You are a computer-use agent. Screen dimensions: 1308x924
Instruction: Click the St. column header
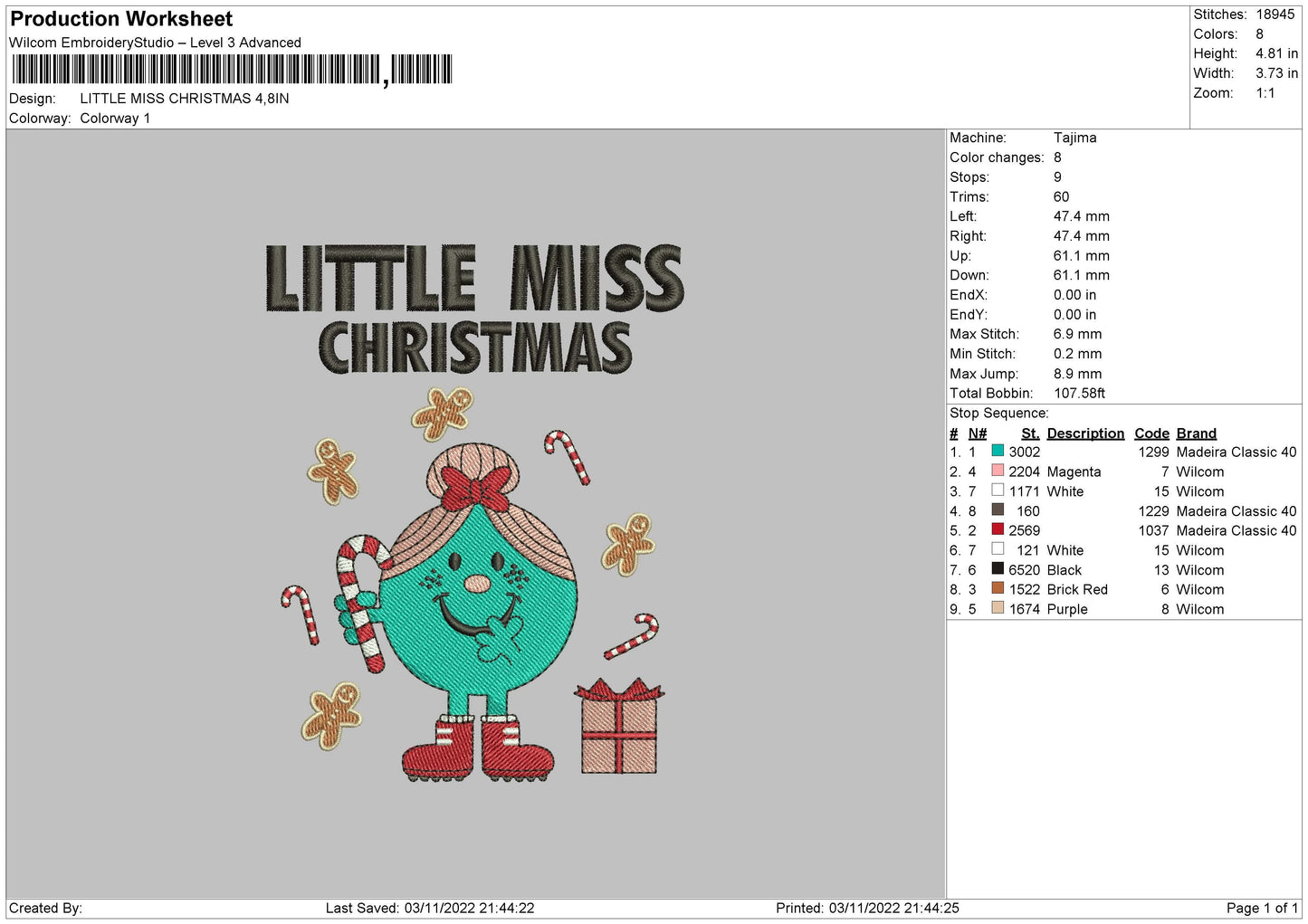pyautogui.click(x=1030, y=433)
